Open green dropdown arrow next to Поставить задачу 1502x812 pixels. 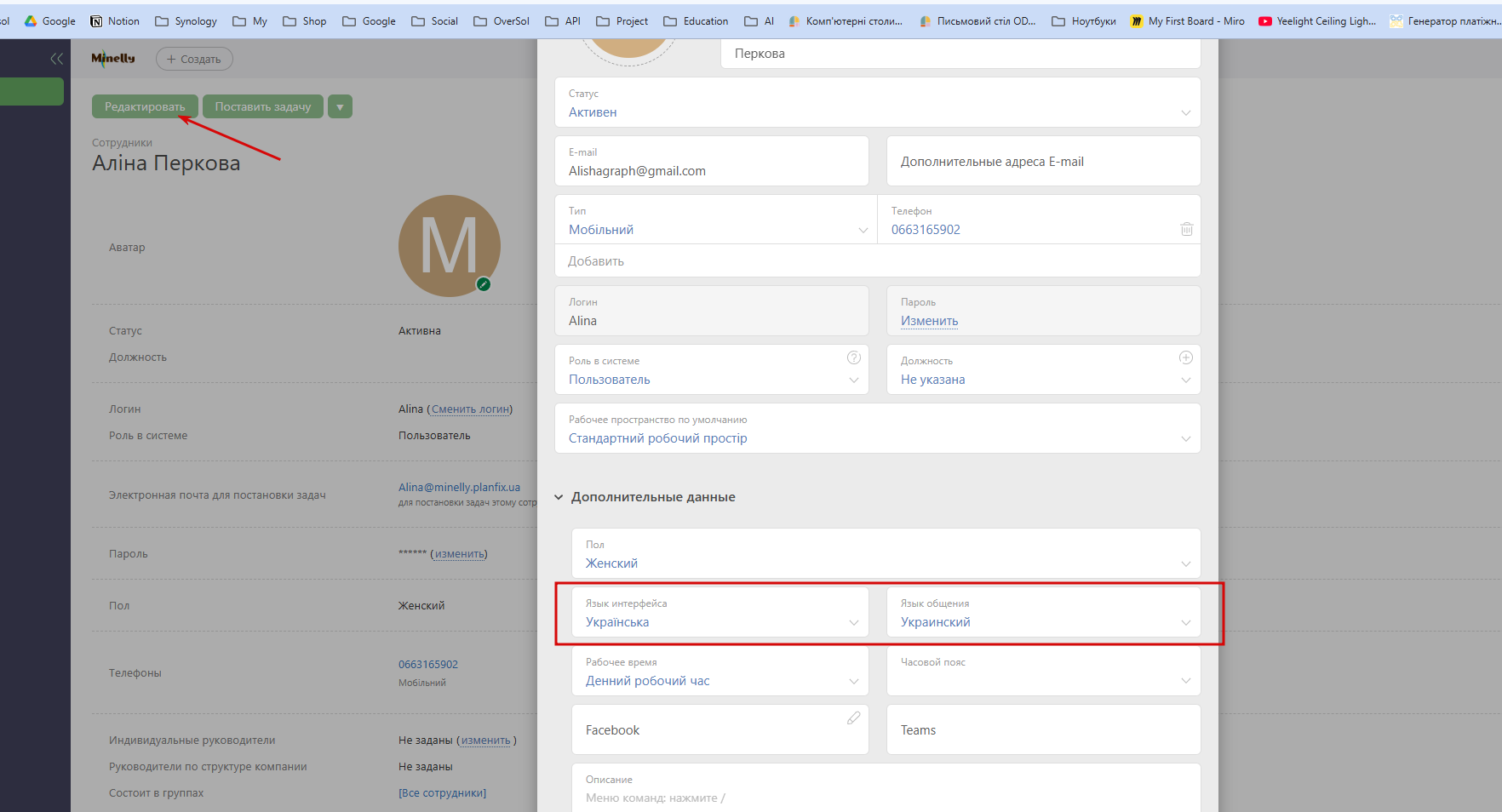coord(340,106)
